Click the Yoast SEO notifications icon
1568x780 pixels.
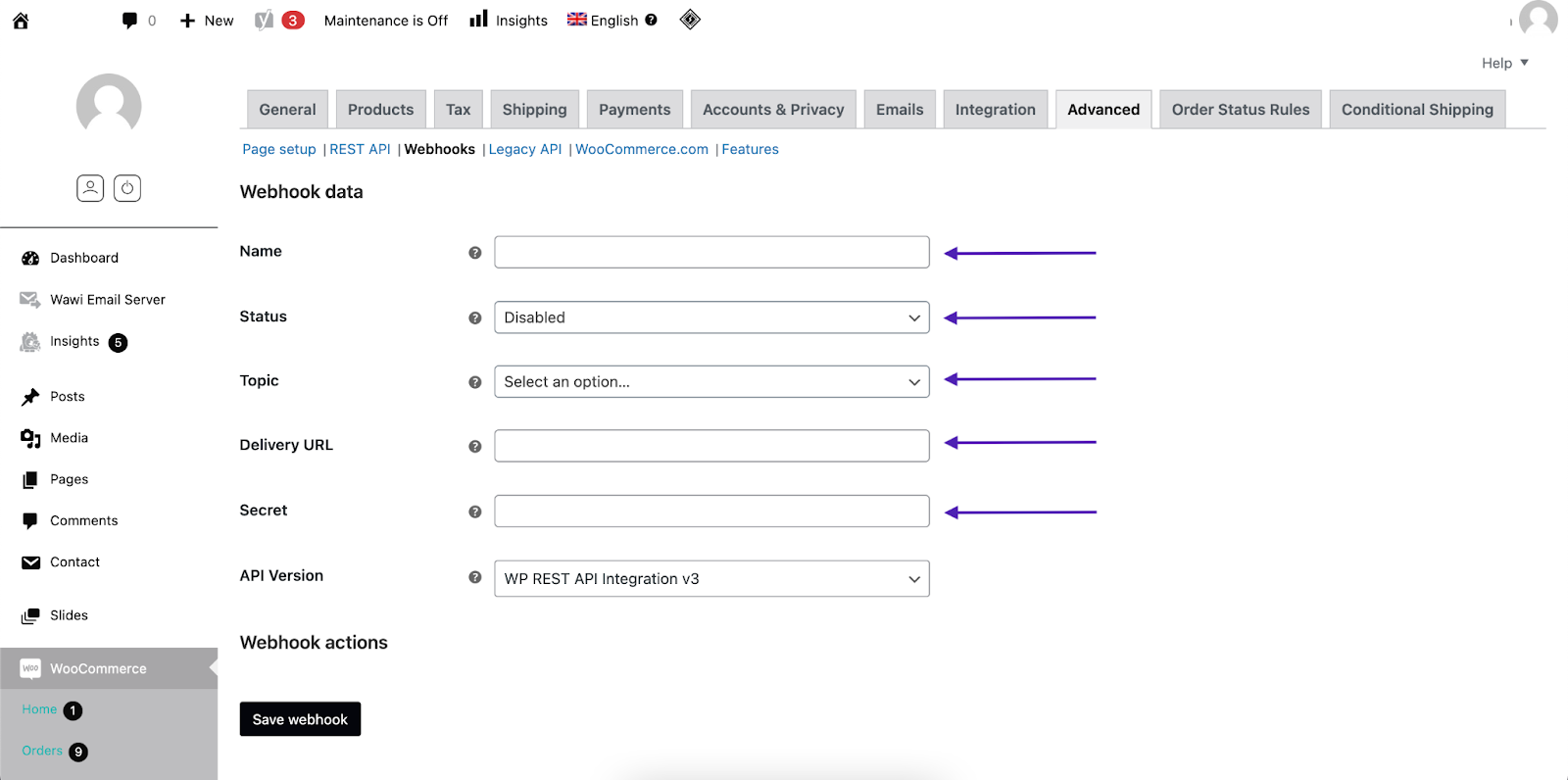(265, 21)
